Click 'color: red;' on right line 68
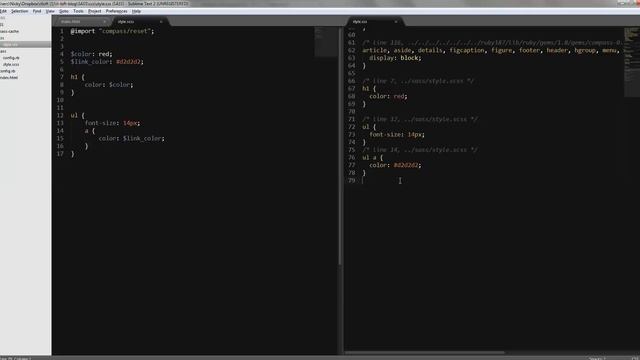The height and width of the screenshot is (360, 640). [388, 96]
